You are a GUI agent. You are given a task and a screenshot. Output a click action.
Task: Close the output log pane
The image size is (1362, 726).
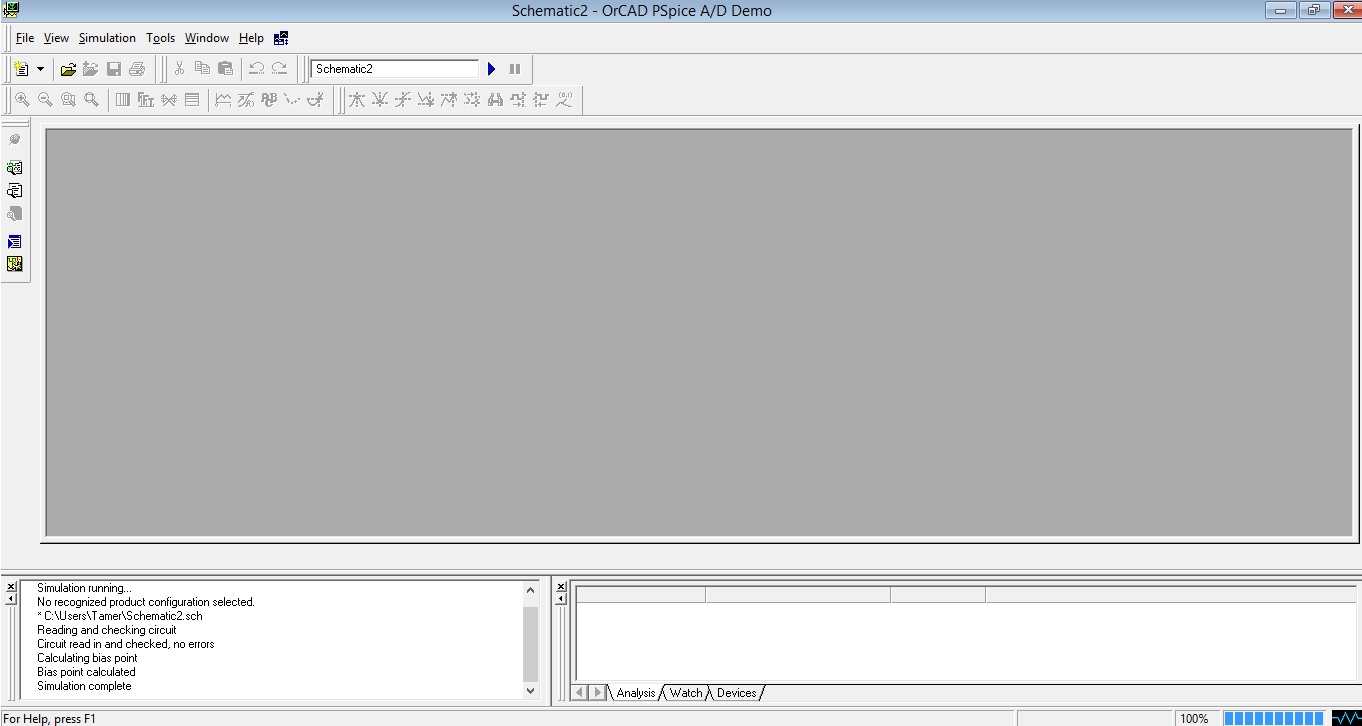(x=11, y=586)
